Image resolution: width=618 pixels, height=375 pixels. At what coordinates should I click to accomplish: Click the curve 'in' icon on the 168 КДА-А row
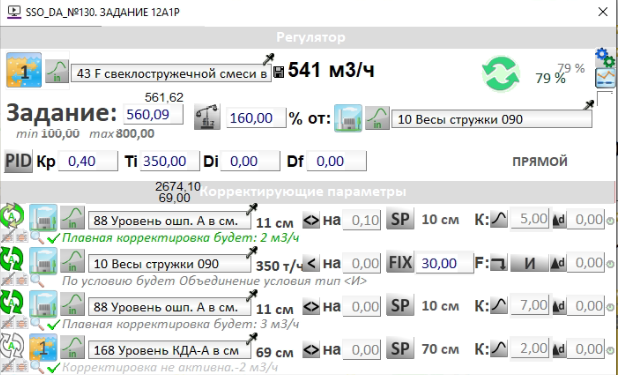(x=73, y=347)
